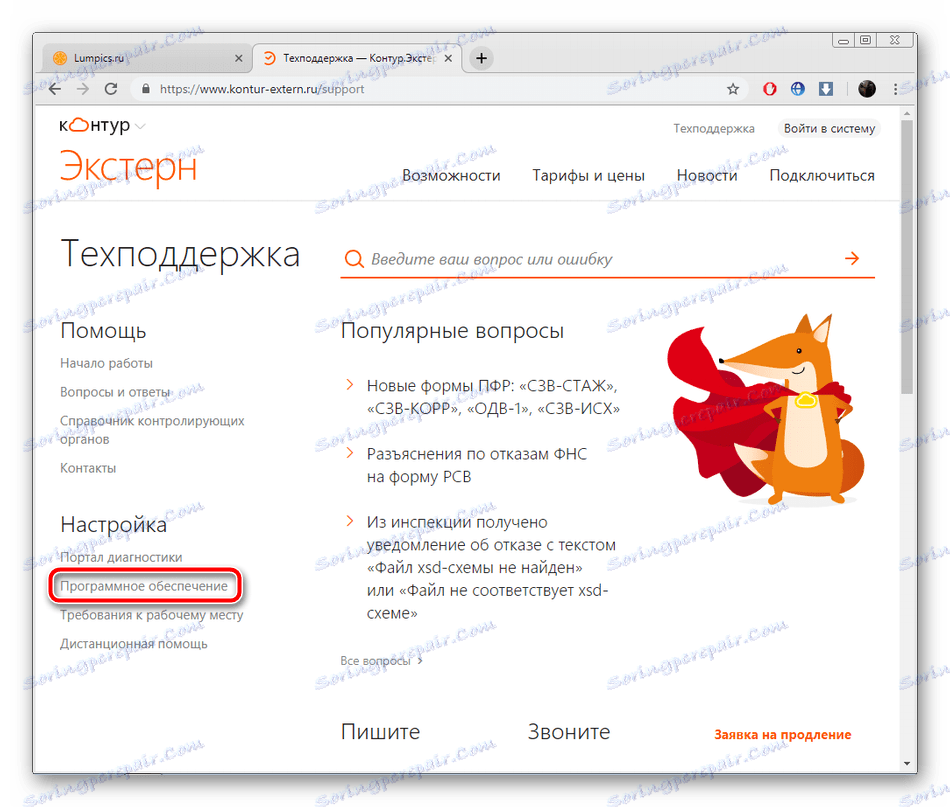This screenshot has height=807, width=950.
Task: Expand the 'Все вопросы' list
Action: [380, 660]
